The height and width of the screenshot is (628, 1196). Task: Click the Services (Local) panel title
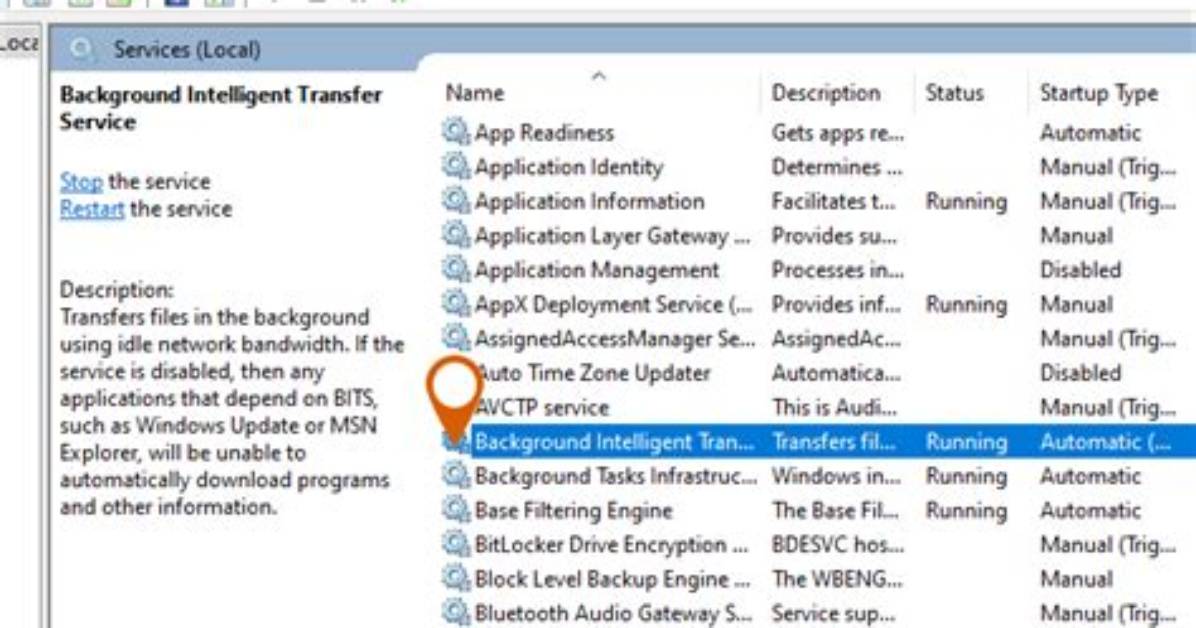pos(187,50)
